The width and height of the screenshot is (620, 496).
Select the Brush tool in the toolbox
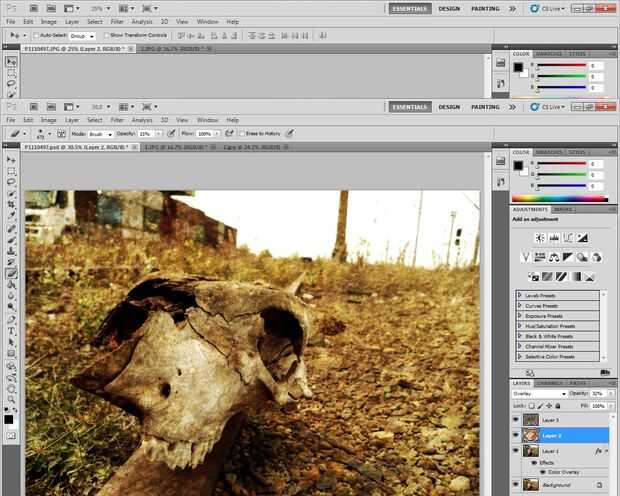click(11, 239)
